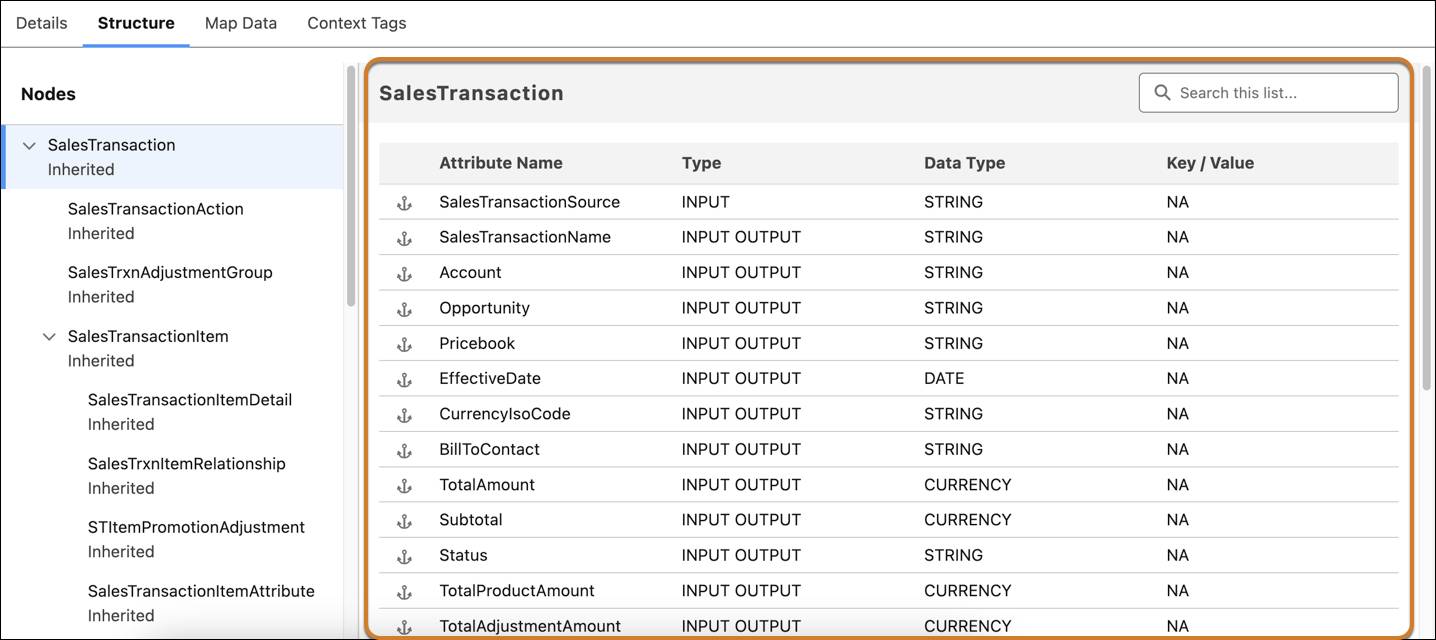Screen dimensions: 1436x640
Task: Click the anchor icon beside SalesTransactionSource
Action: [x=404, y=201]
